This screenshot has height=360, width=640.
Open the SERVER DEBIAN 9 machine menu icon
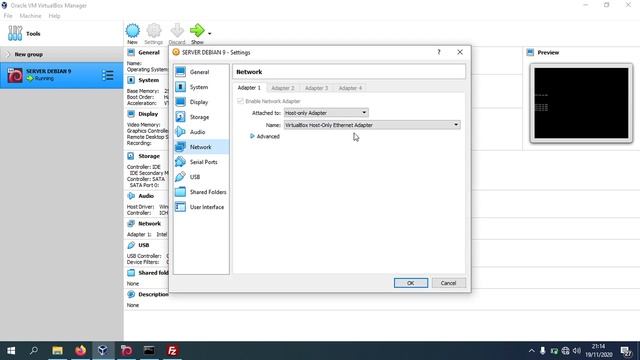click(108, 75)
